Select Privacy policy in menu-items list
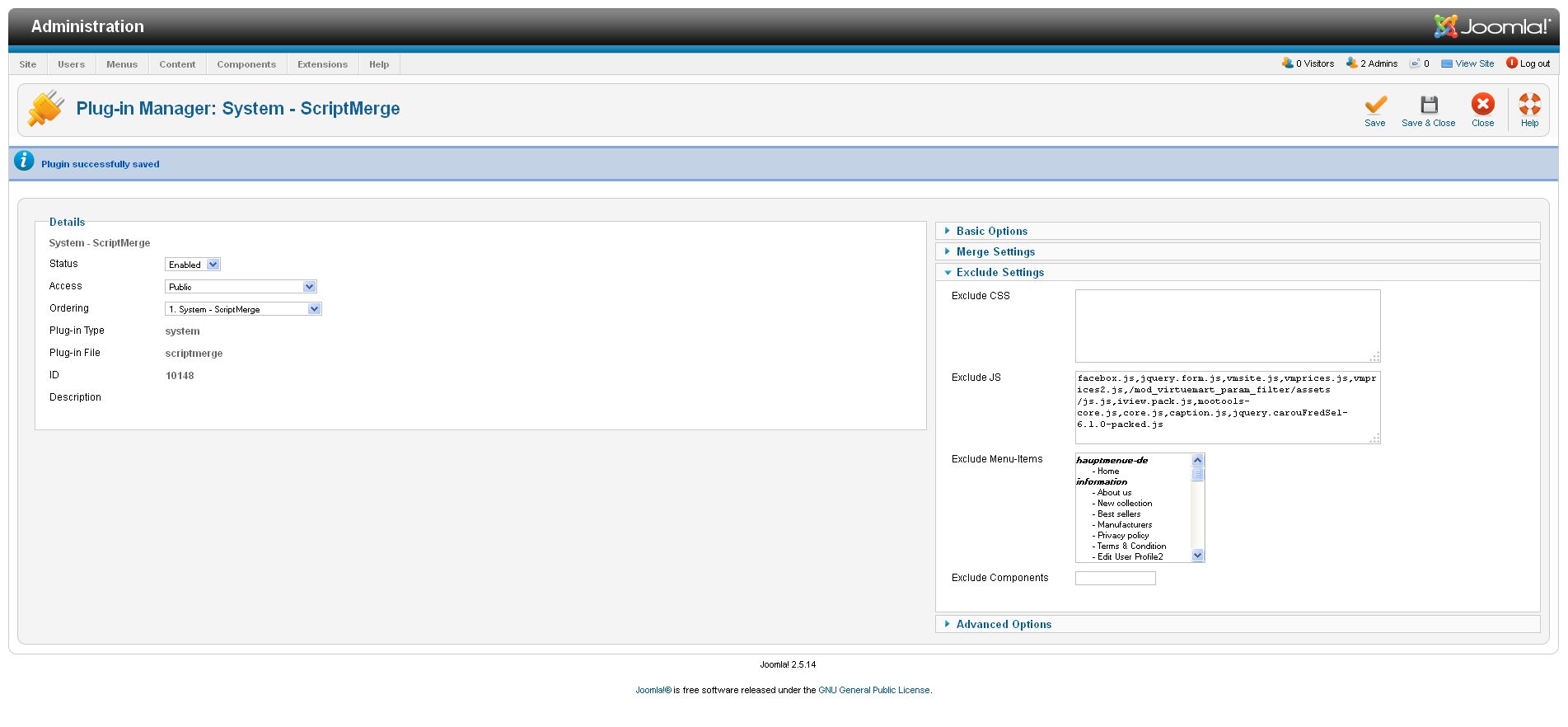The width and height of the screenshot is (1568, 727). pyautogui.click(x=1122, y=536)
